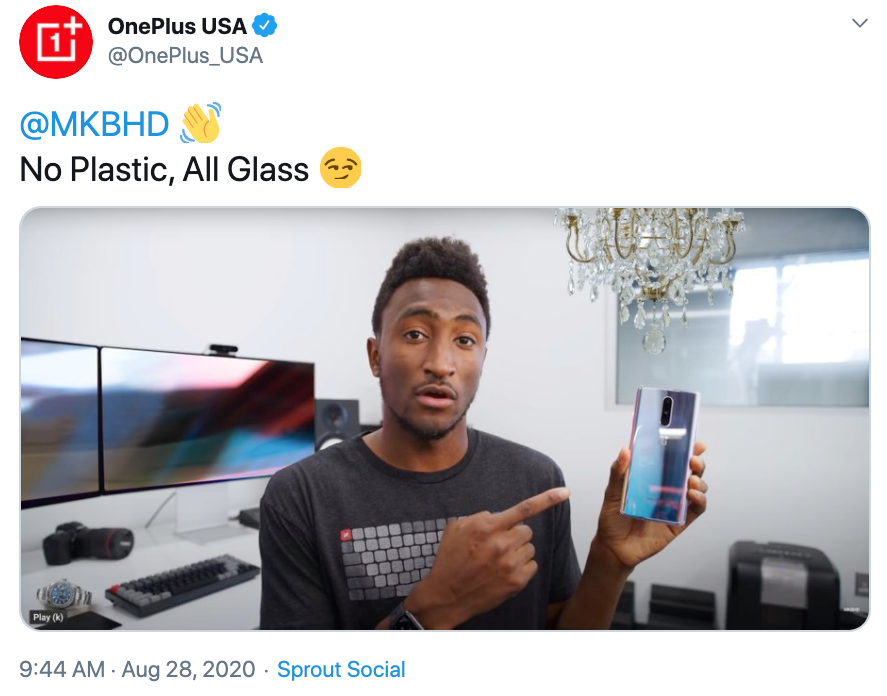The height and width of the screenshot is (696, 887).
Task: Click the 9:44 AM Aug 28, 2020 timestamp
Action: click(x=137, y=669)
